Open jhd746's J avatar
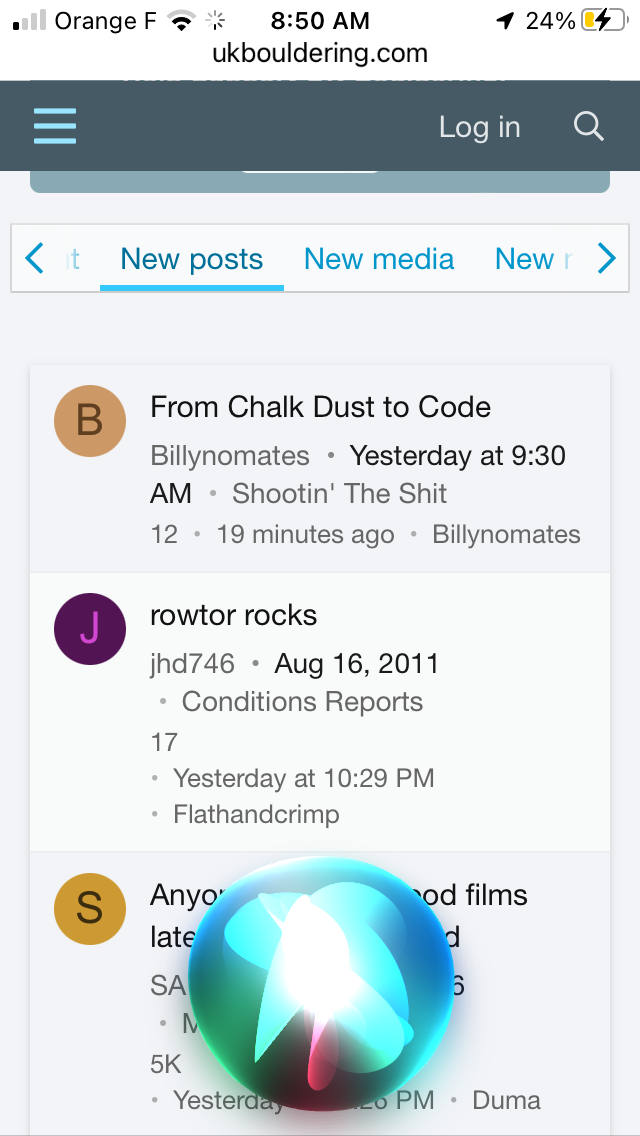The height and width of the screenshot is (1136, 640). click(x=90, y=629)
